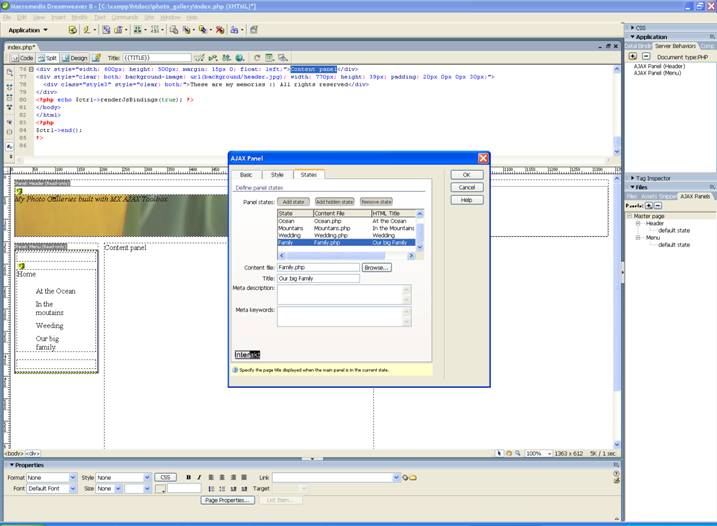
Task: Expand the CSS panel group
Action: pyautogui.click(x=633, y=27)
